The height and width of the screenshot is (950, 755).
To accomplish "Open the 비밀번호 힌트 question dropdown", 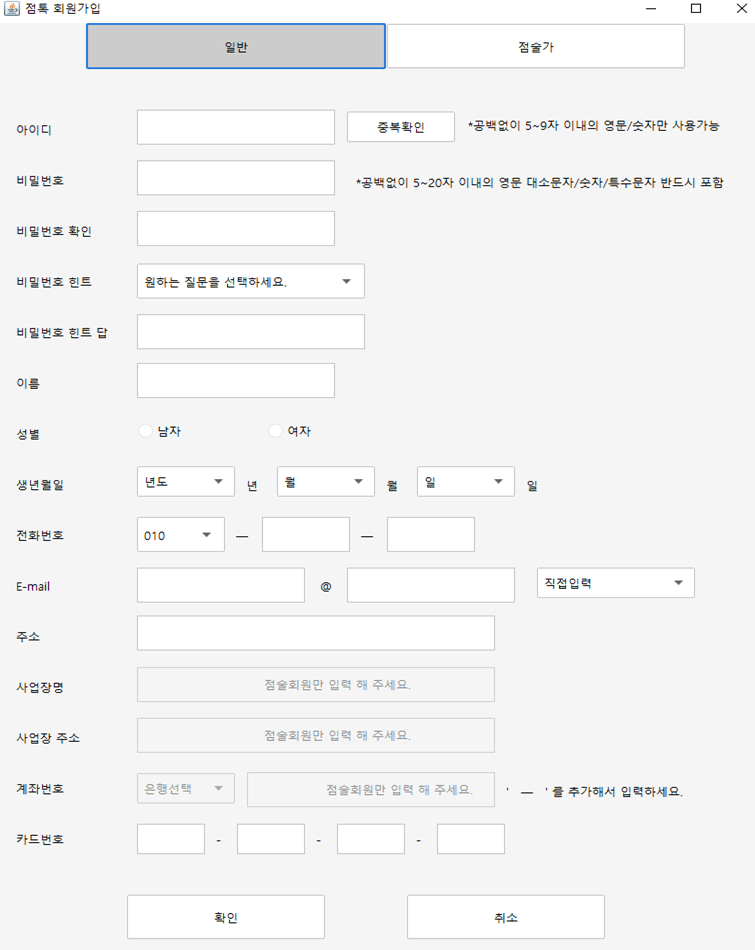I will tap(251, 281).
